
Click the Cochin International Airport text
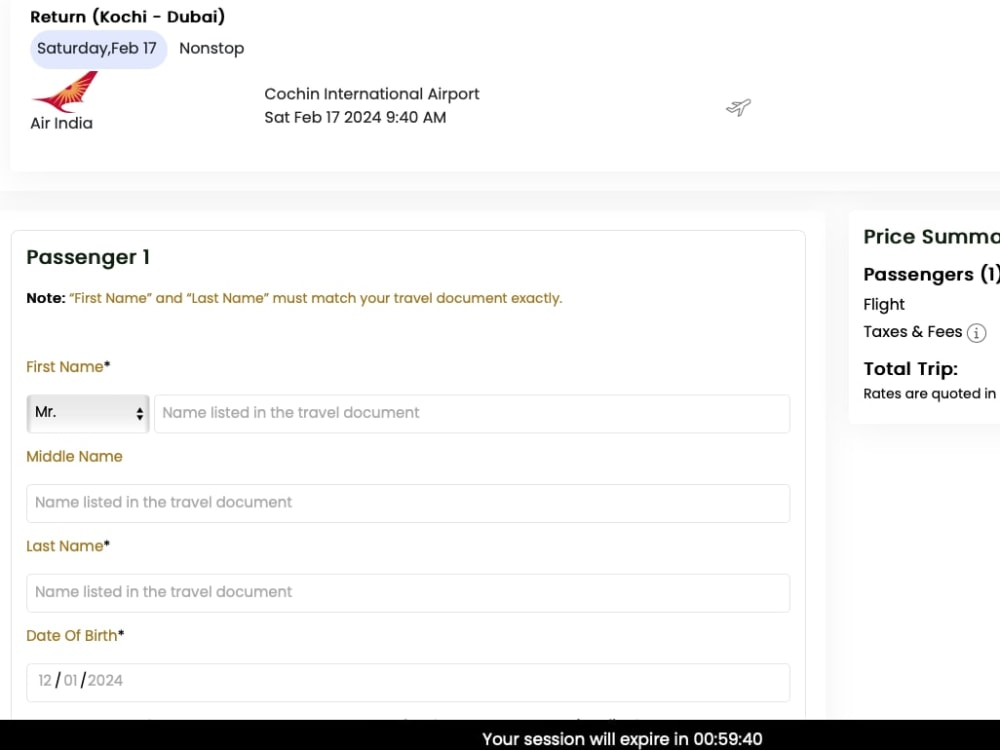pos(371,93)
